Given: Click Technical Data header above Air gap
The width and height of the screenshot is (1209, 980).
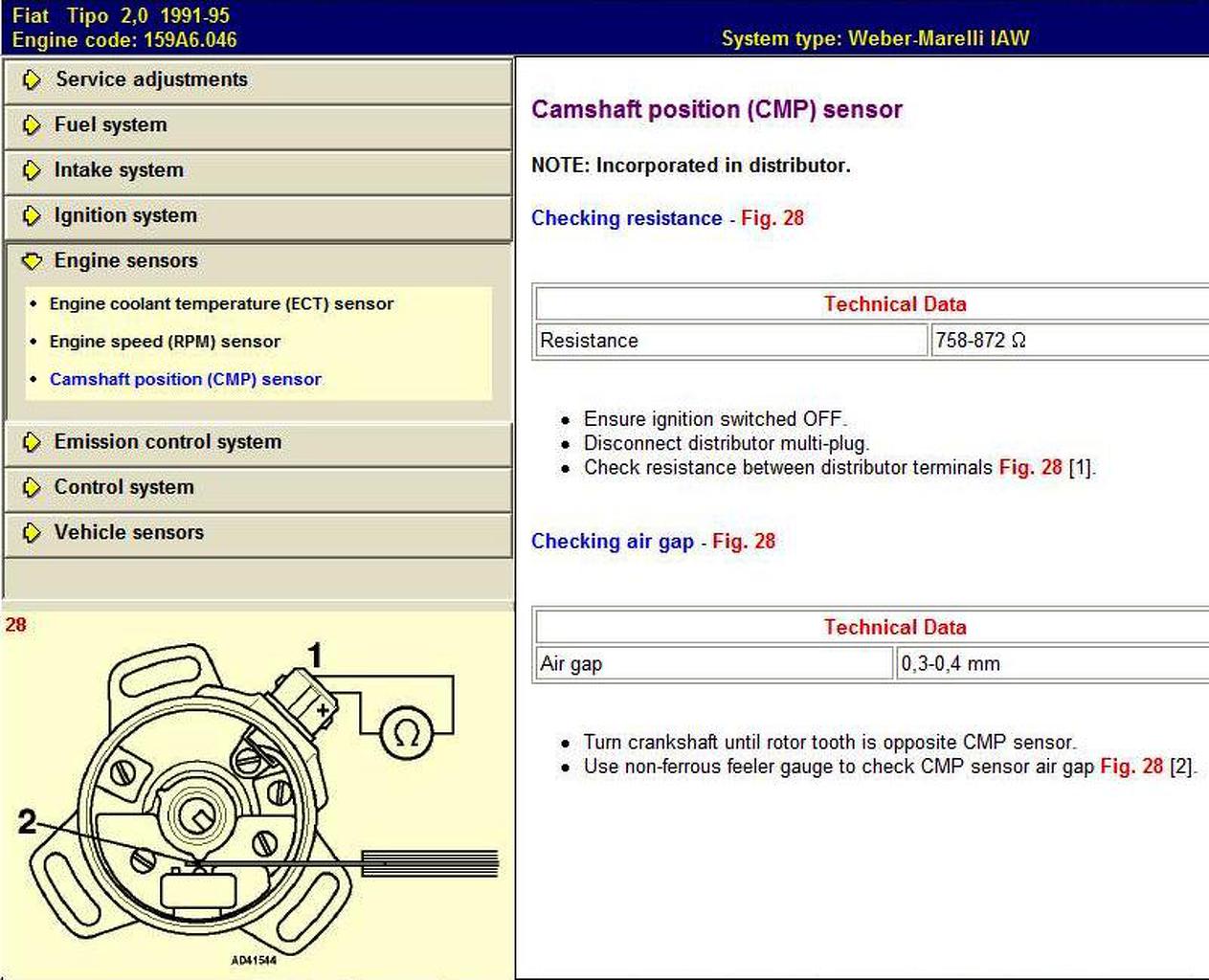Looking at the screenshot, I should 895,628.
